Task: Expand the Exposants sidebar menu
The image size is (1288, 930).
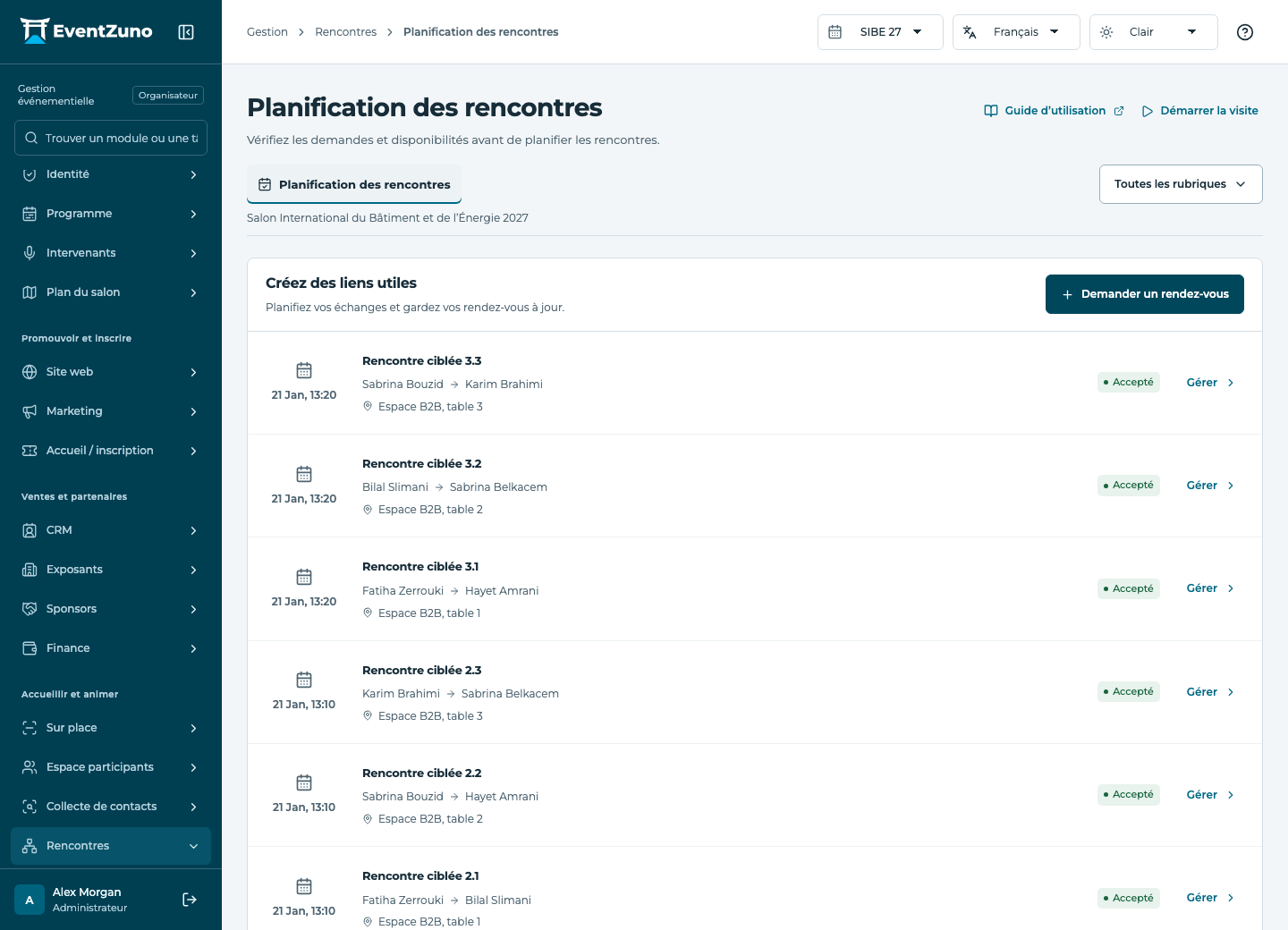Action: click(x=111, y=570)
